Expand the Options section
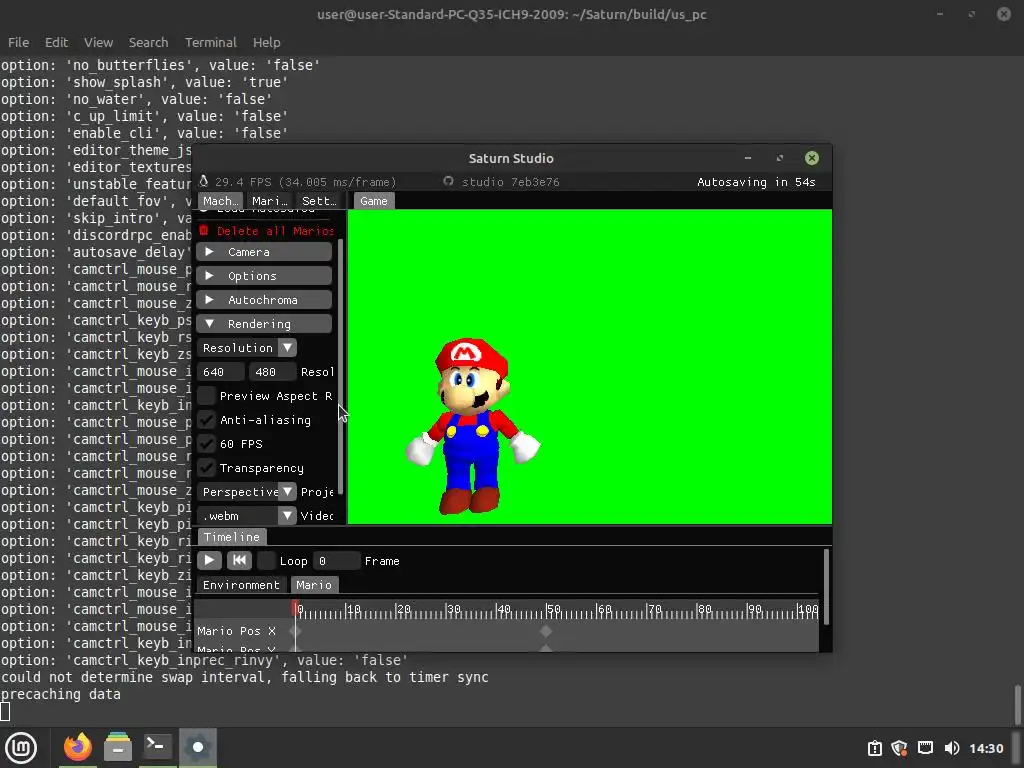 pos(264,276)
